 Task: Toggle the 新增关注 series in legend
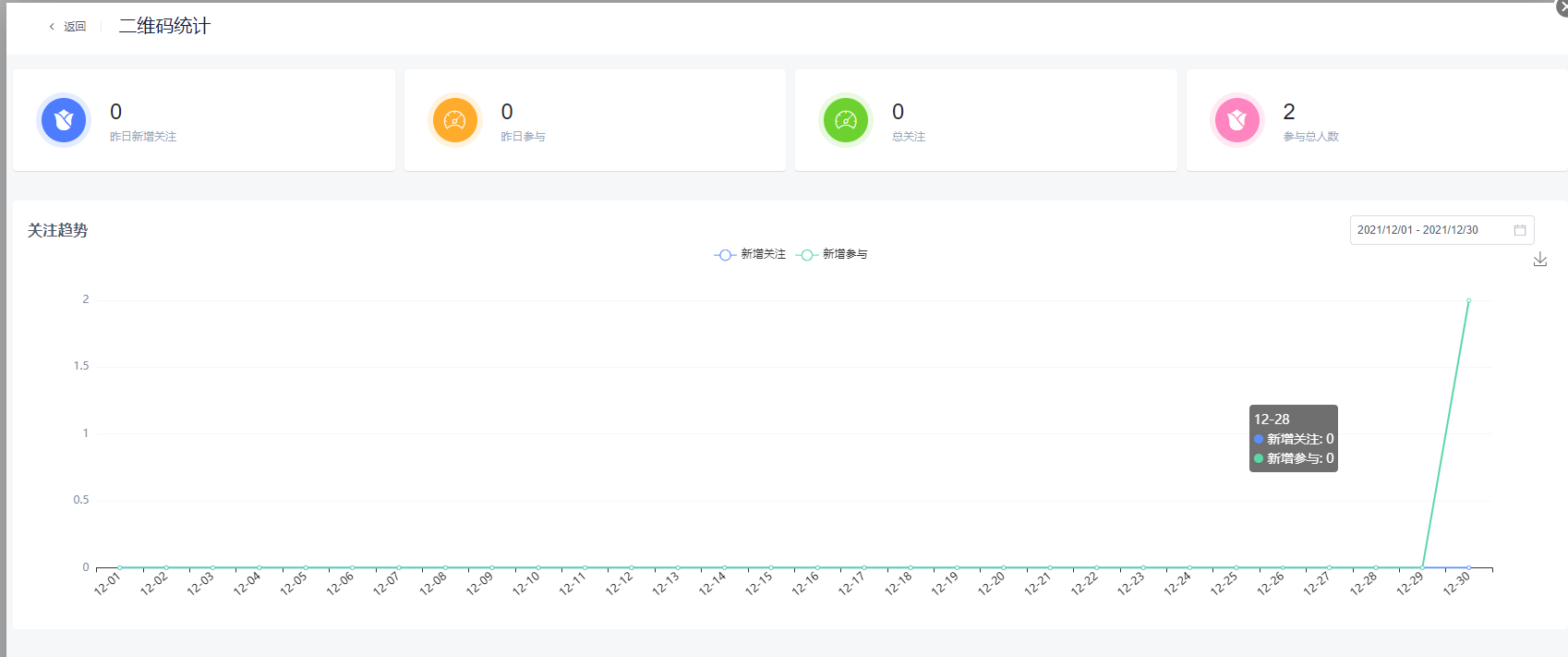(x=750, y=254)
